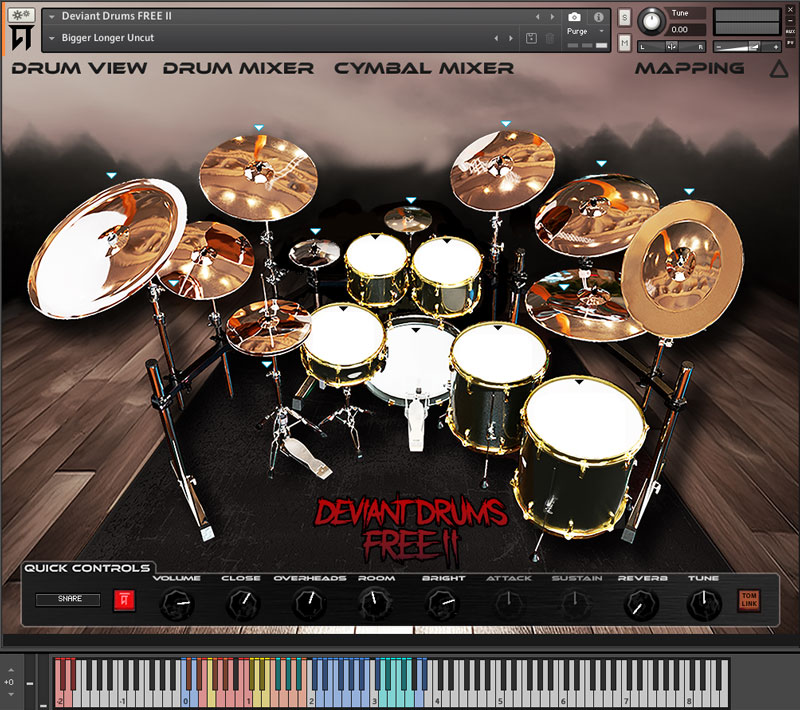Open the marker on the lower-right stacked cymbal
This screenshot has width=800, height=710.
tap(564, 287)
